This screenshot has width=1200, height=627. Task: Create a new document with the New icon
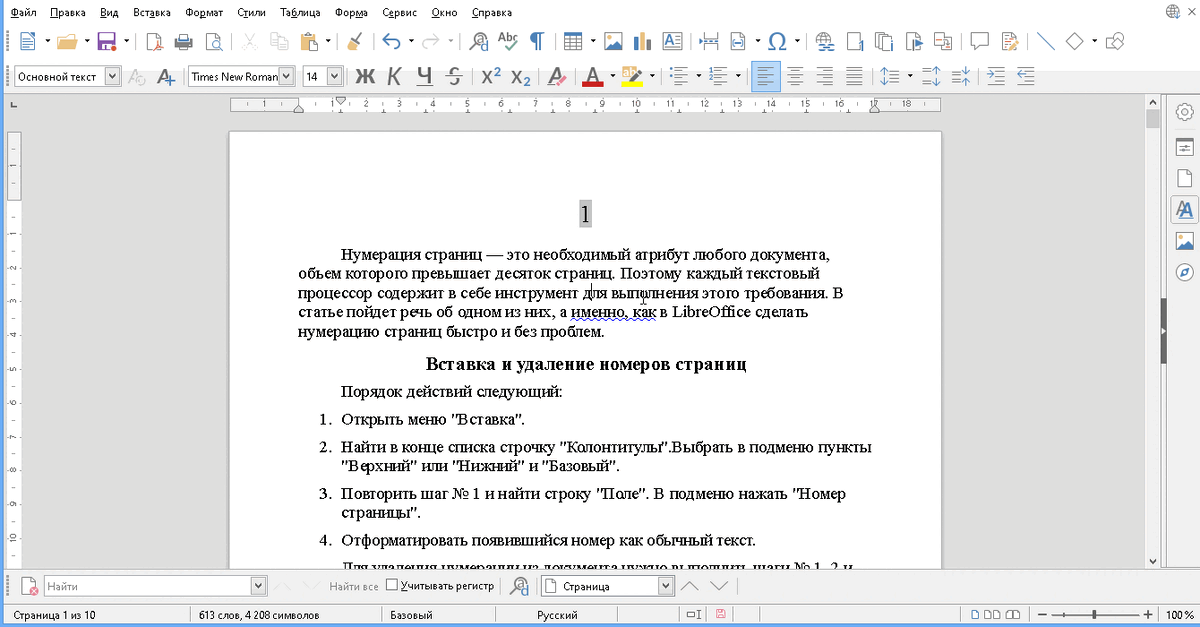27,41
